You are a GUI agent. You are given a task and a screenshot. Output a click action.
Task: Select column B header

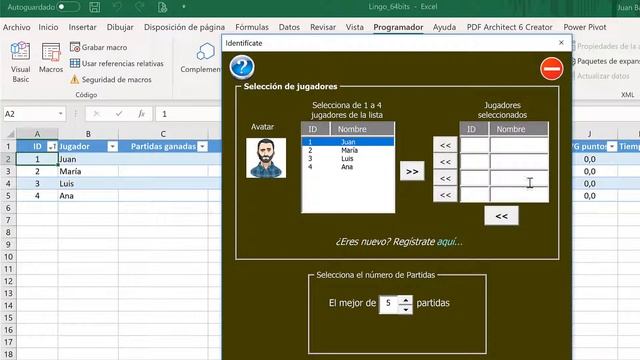(88, 134)
